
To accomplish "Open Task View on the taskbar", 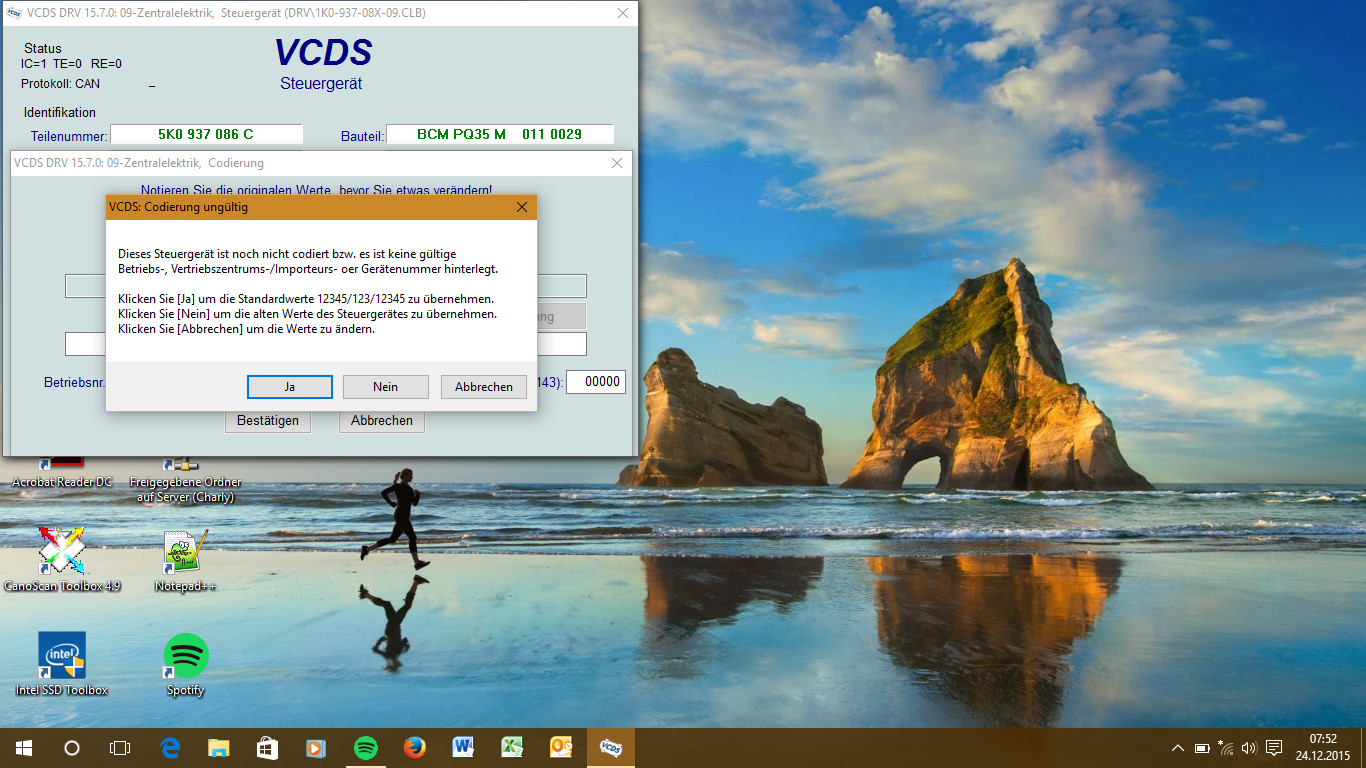I will point(120,748).
